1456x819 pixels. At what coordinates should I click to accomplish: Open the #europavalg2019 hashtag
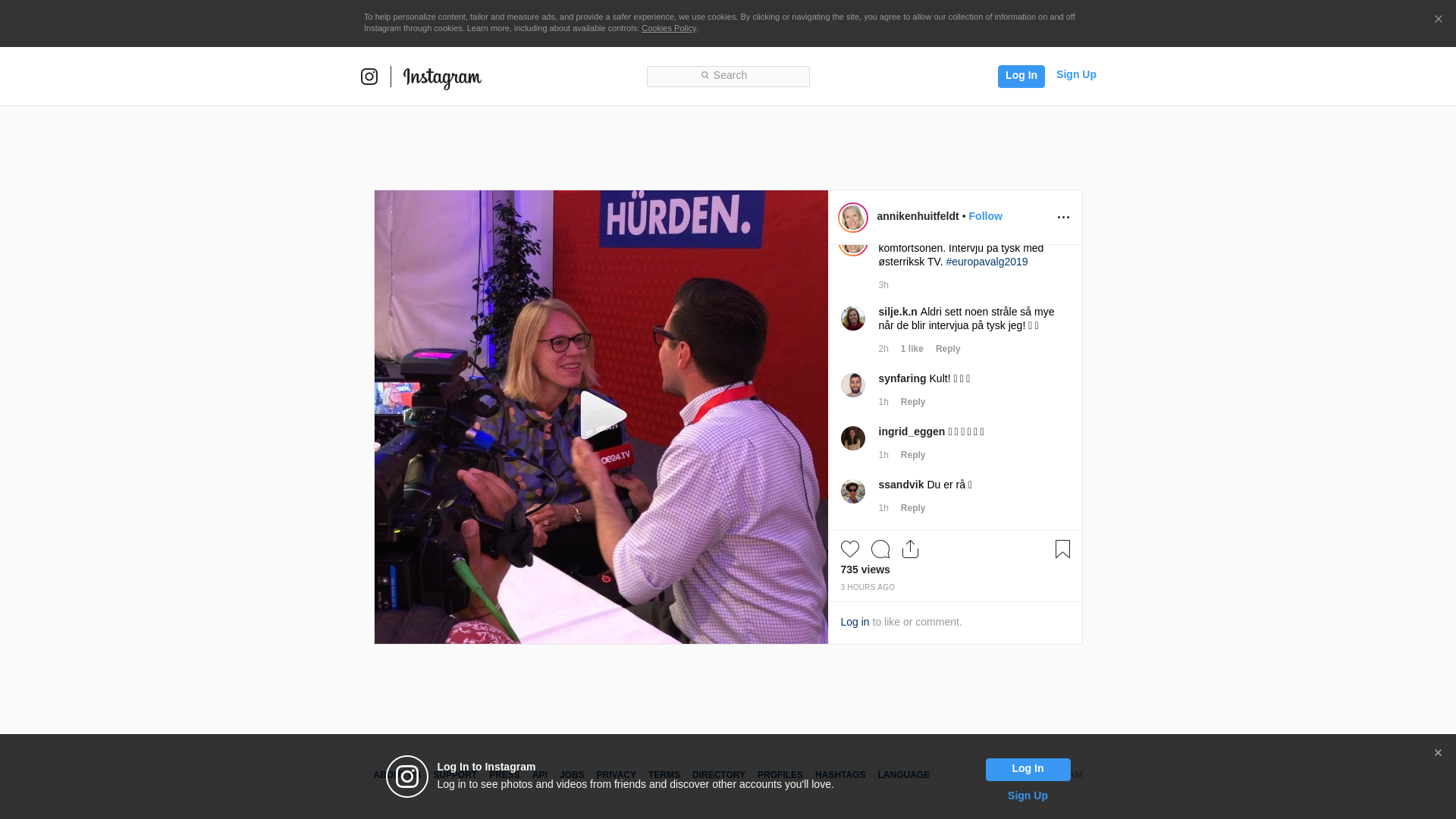pos(987,262)
